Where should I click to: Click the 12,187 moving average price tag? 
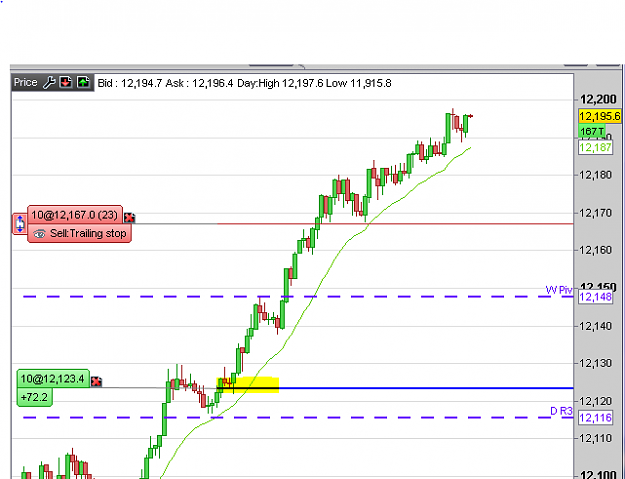pyautogui.click(x=595, y=147)
